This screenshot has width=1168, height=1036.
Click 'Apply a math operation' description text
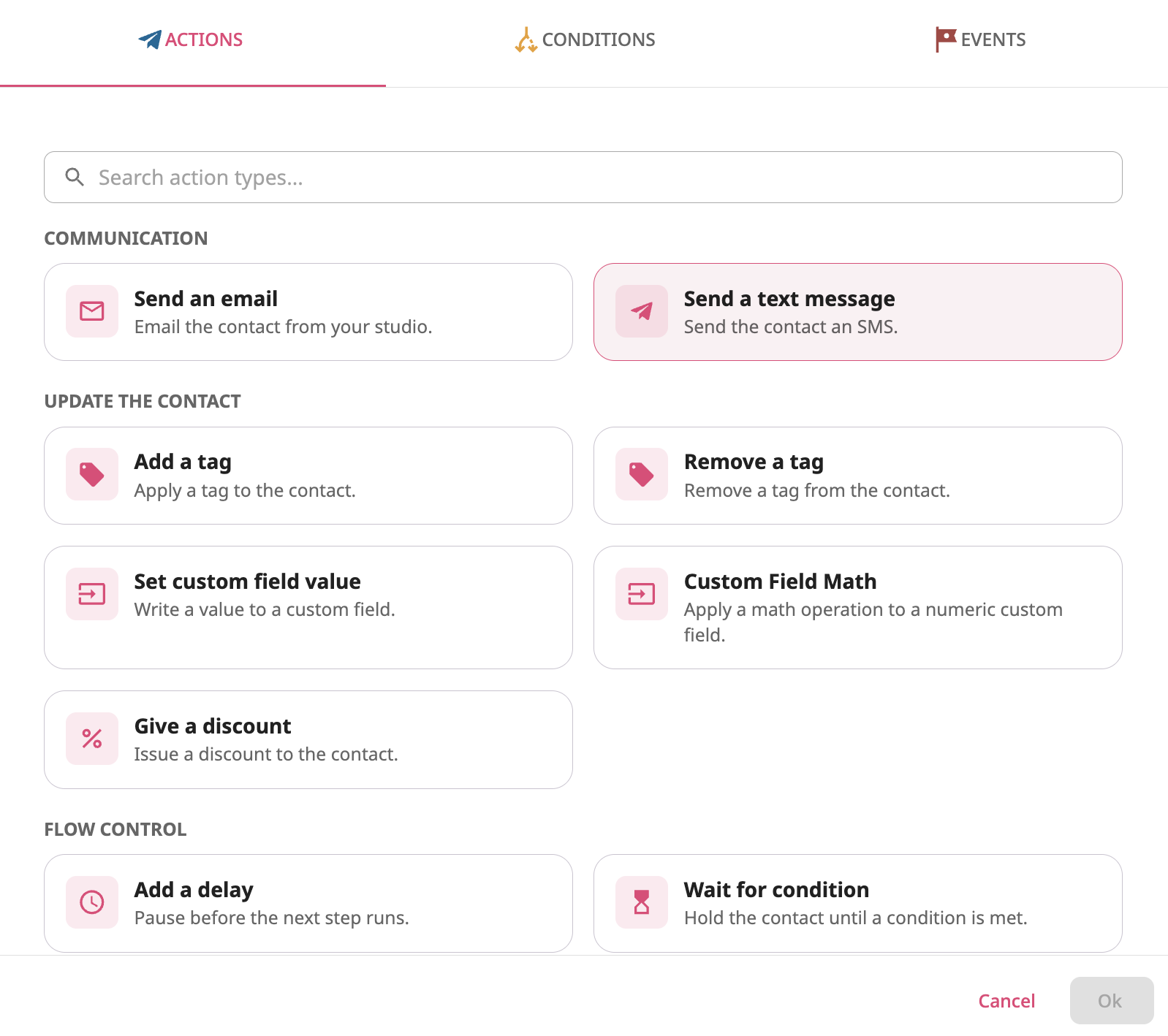point(873,622)
